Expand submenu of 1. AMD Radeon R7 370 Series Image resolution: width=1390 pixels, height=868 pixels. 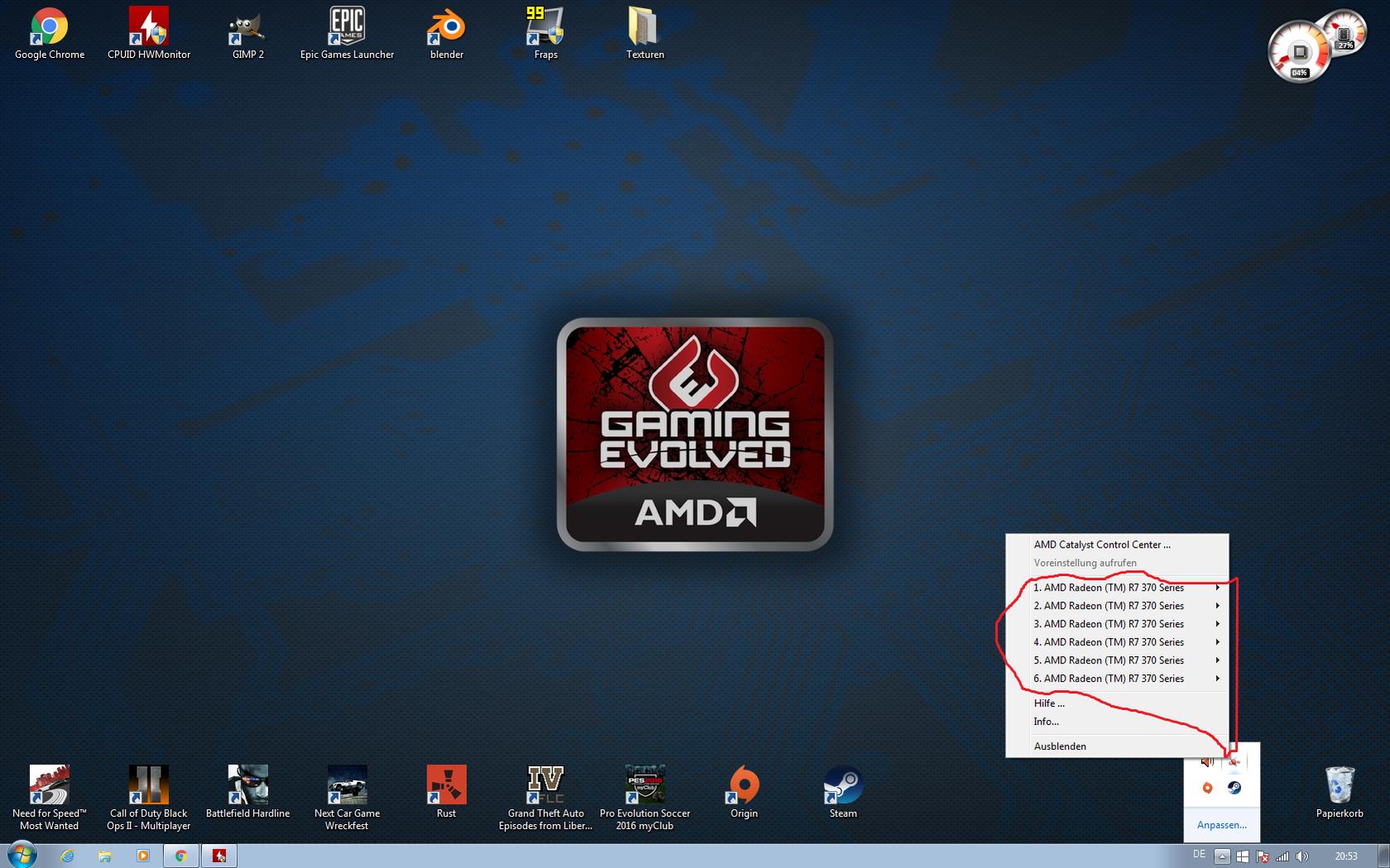tap(1117, 587)
